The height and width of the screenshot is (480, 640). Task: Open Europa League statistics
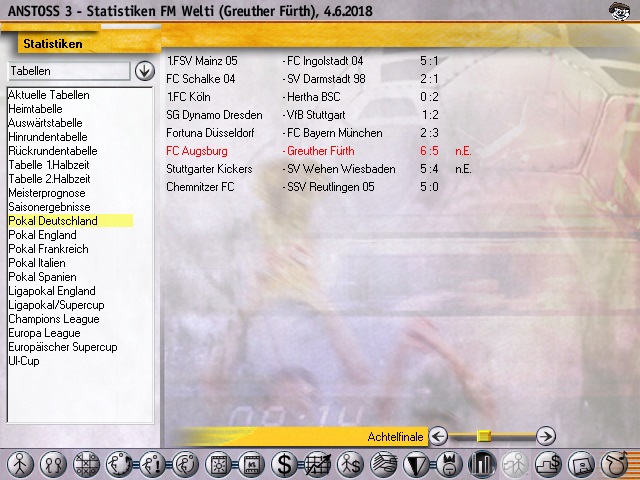tap(44, 333)
